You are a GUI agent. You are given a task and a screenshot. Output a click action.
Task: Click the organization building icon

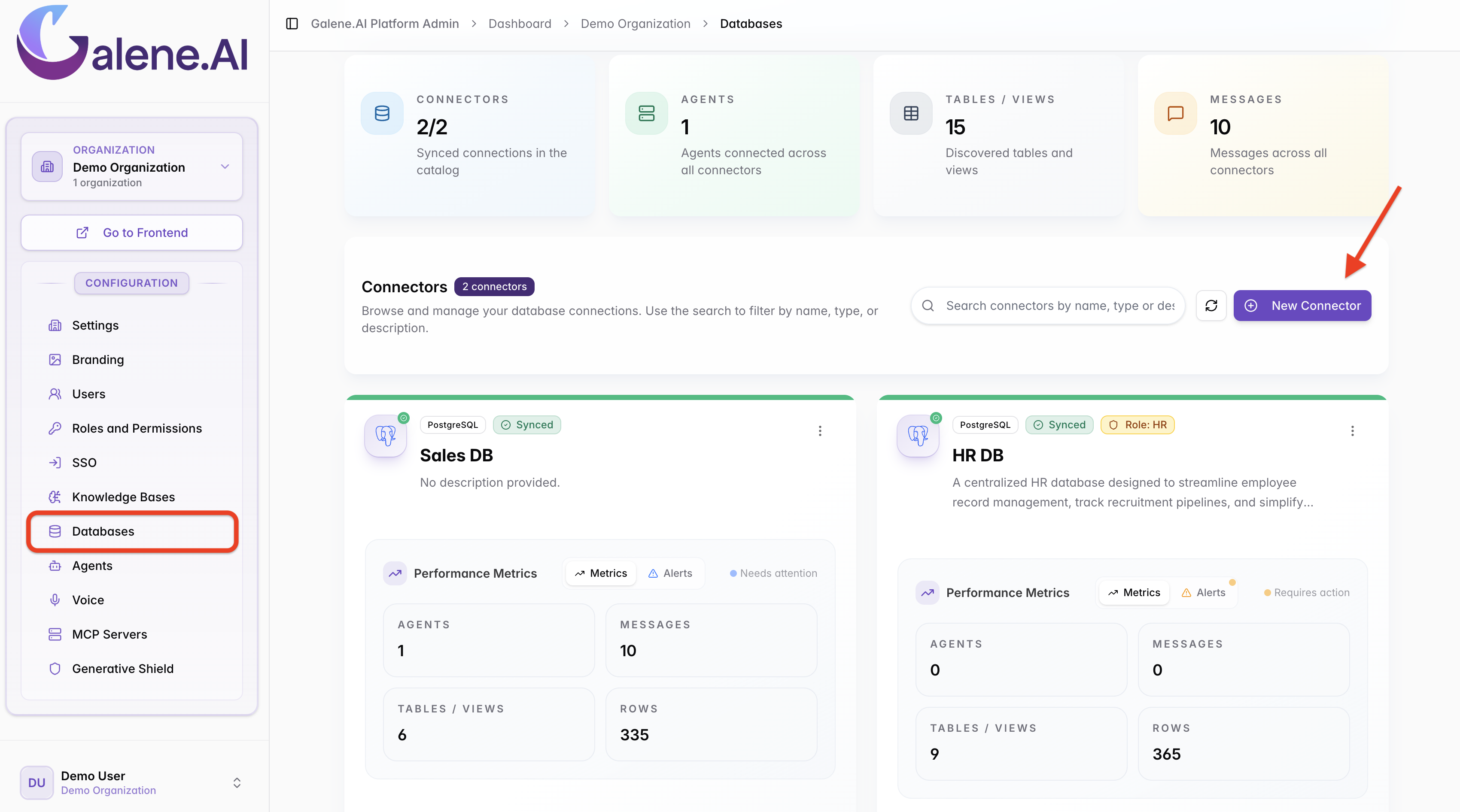tap(48, 167)
